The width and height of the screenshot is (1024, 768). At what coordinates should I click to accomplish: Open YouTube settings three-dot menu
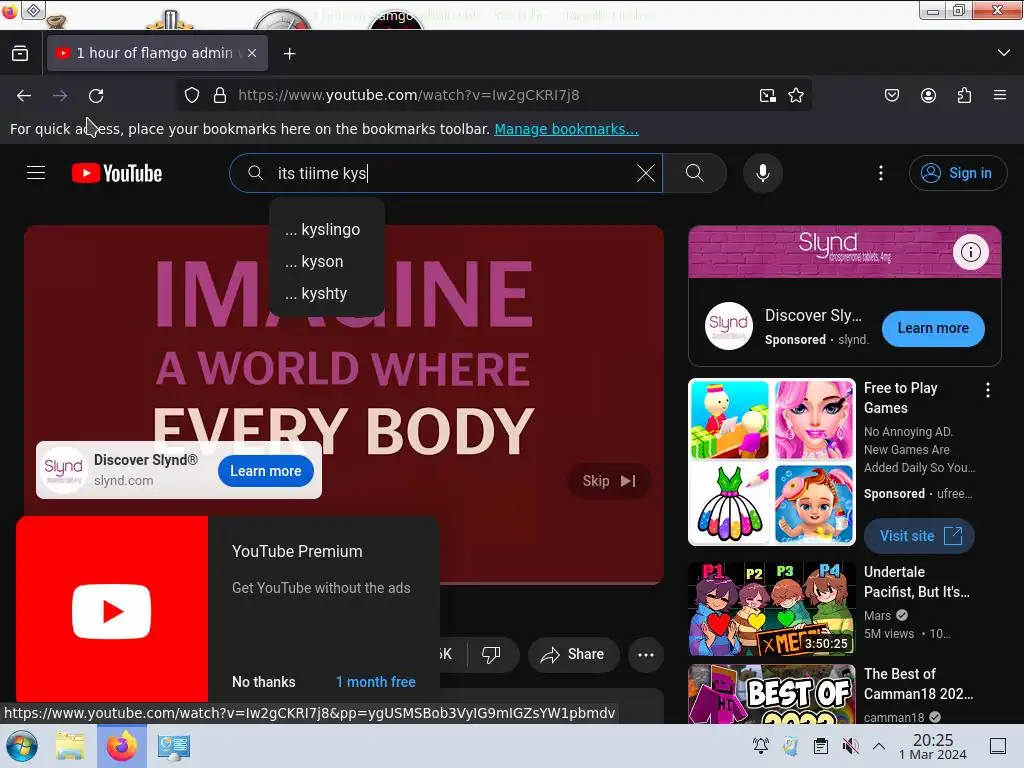point(881,173)
